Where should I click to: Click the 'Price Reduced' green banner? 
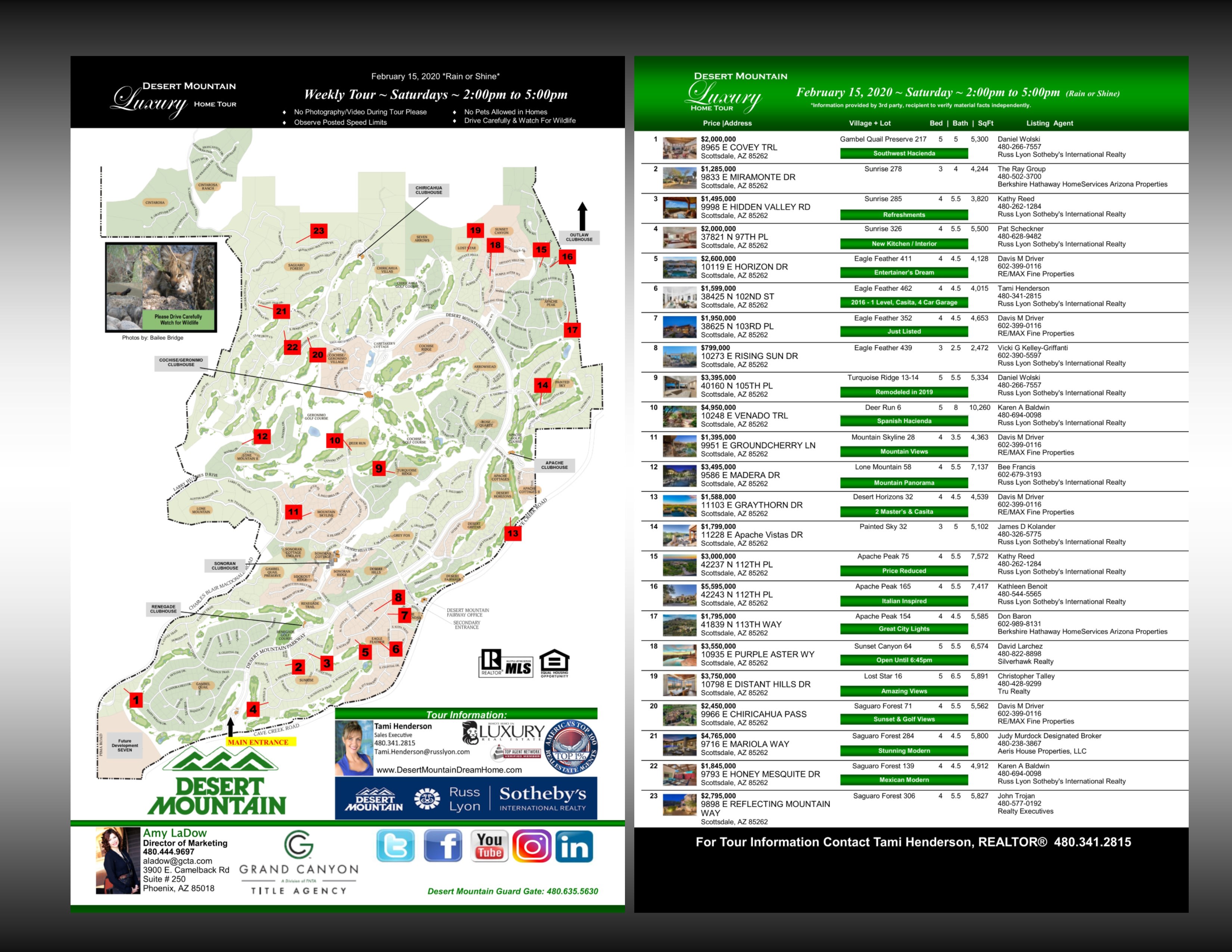(x=904, y=571)
